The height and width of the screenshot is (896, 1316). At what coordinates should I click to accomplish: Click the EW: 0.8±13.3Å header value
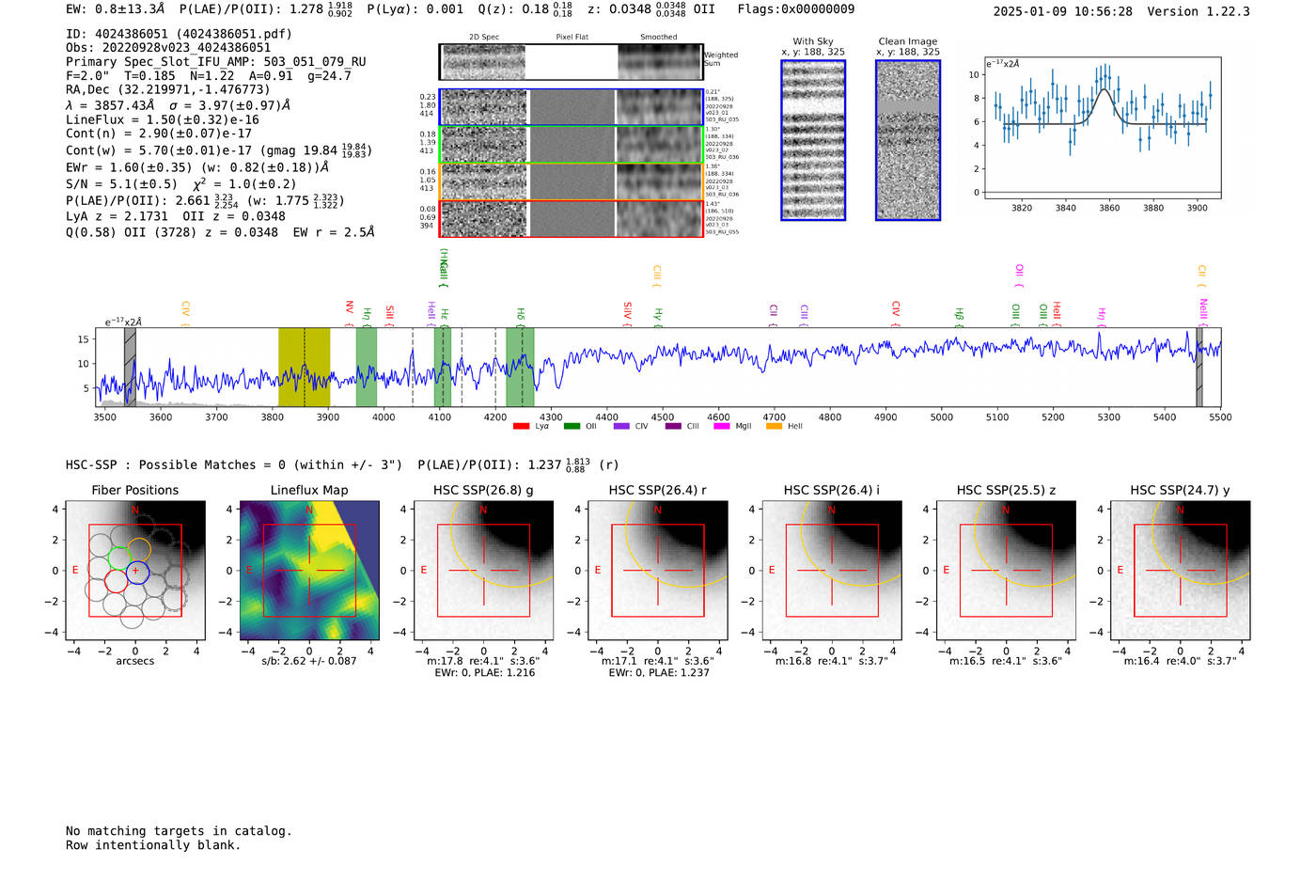(x=116, y=9)
